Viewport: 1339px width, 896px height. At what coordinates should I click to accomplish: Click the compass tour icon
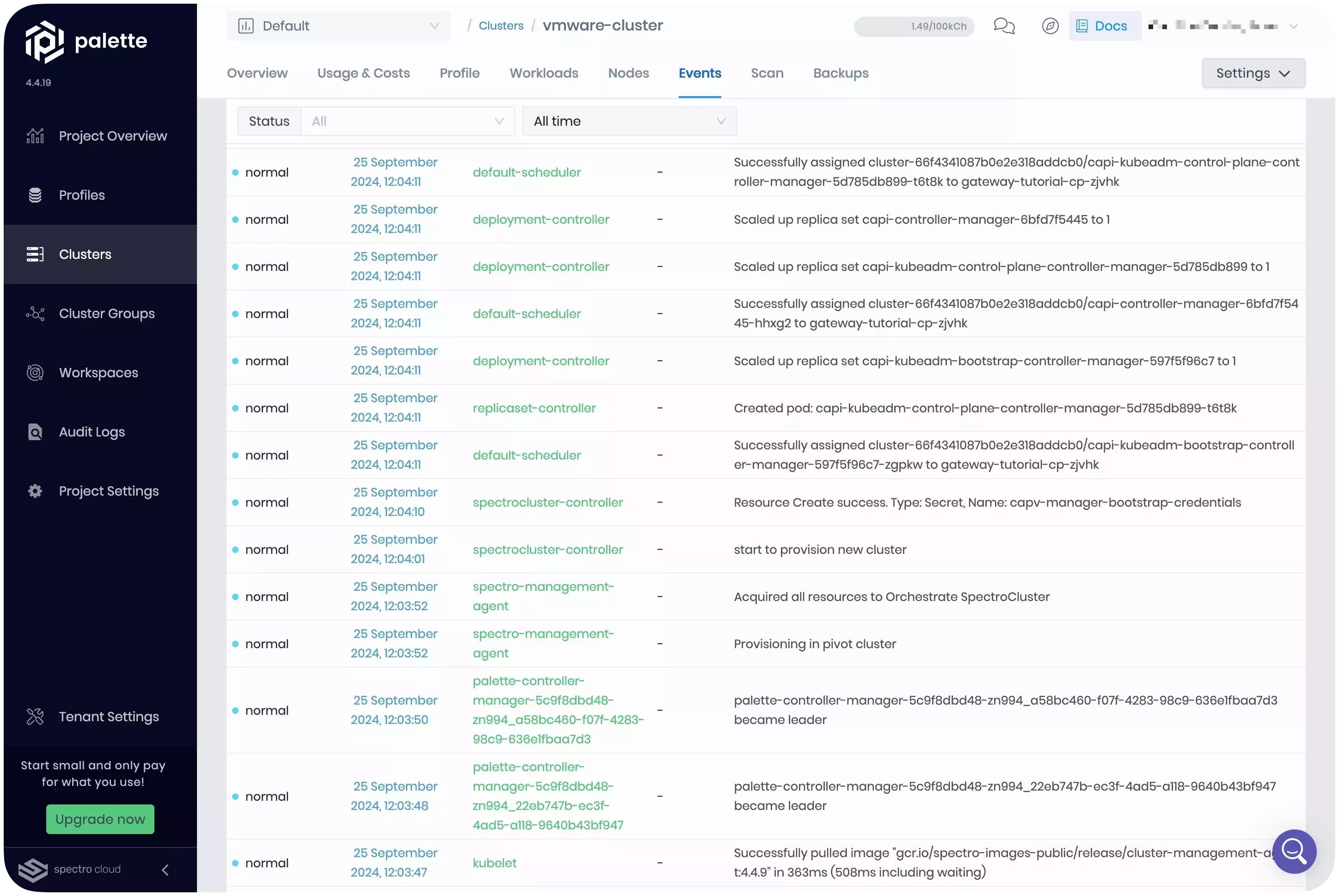click(x=1050, y=26)
